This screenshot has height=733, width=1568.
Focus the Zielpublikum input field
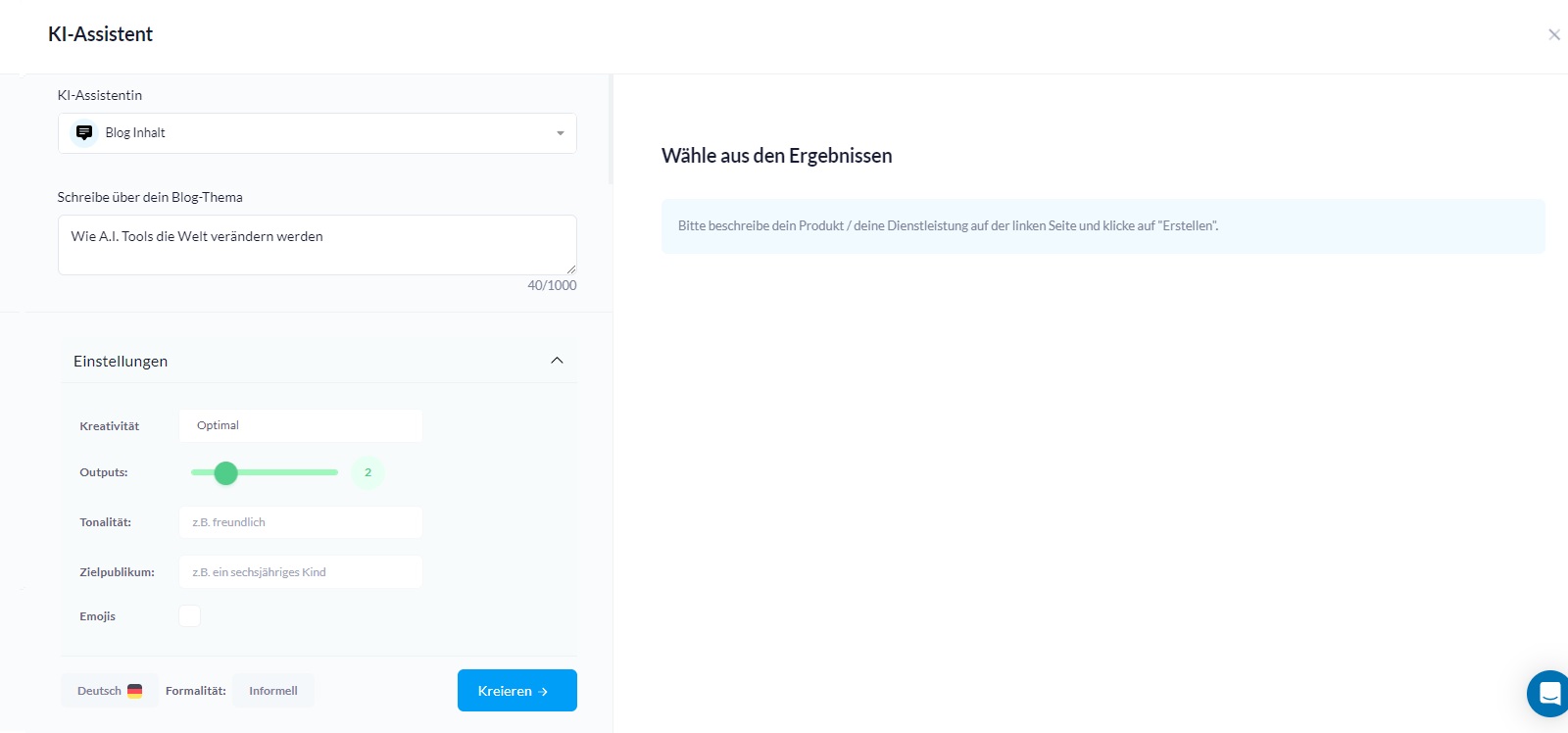[301, 572]
